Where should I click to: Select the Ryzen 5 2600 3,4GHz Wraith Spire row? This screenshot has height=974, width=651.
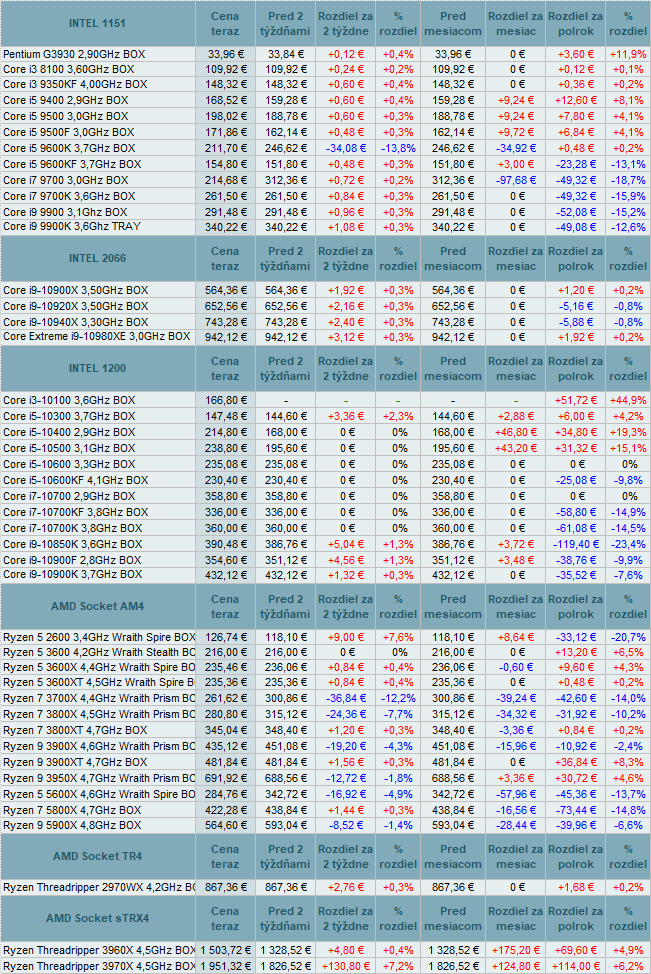click(99, 637)
